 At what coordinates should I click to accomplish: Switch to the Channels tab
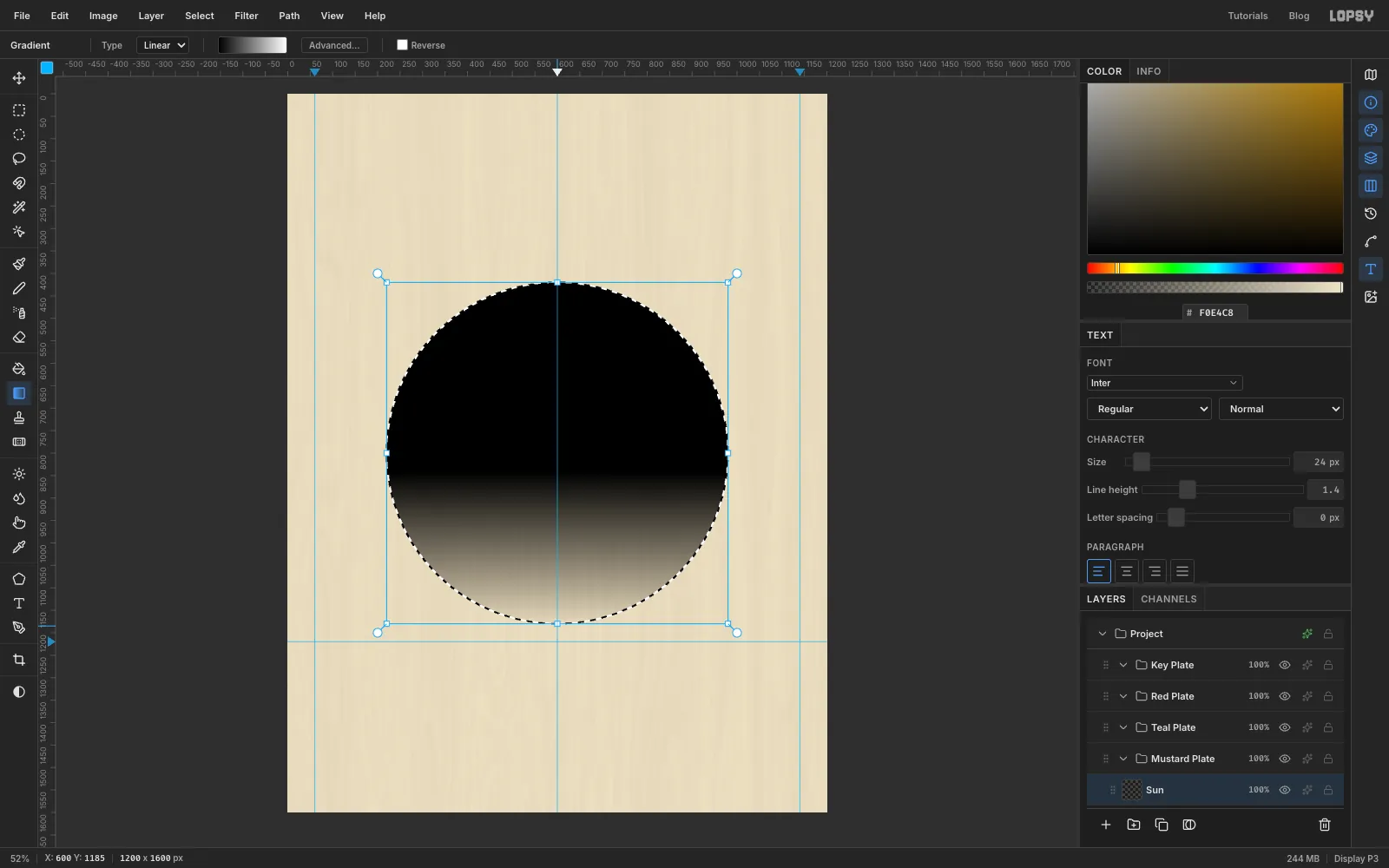coord(1168,599)
